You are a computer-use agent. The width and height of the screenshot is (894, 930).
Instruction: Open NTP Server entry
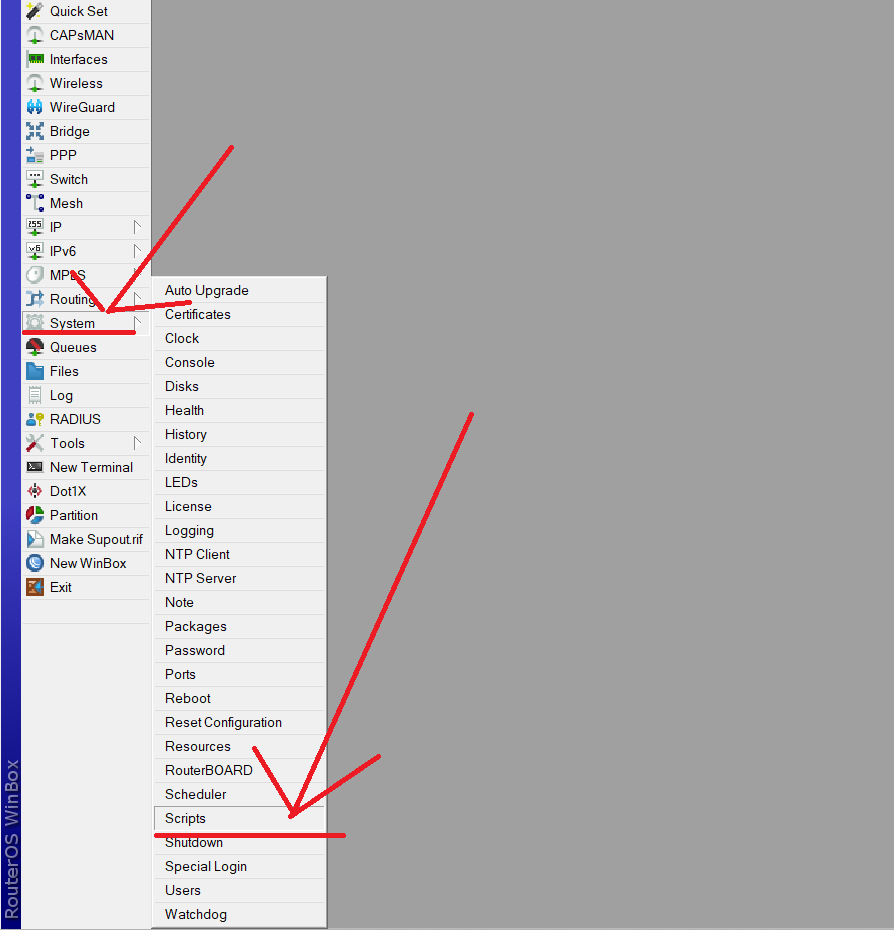(240, 579)
